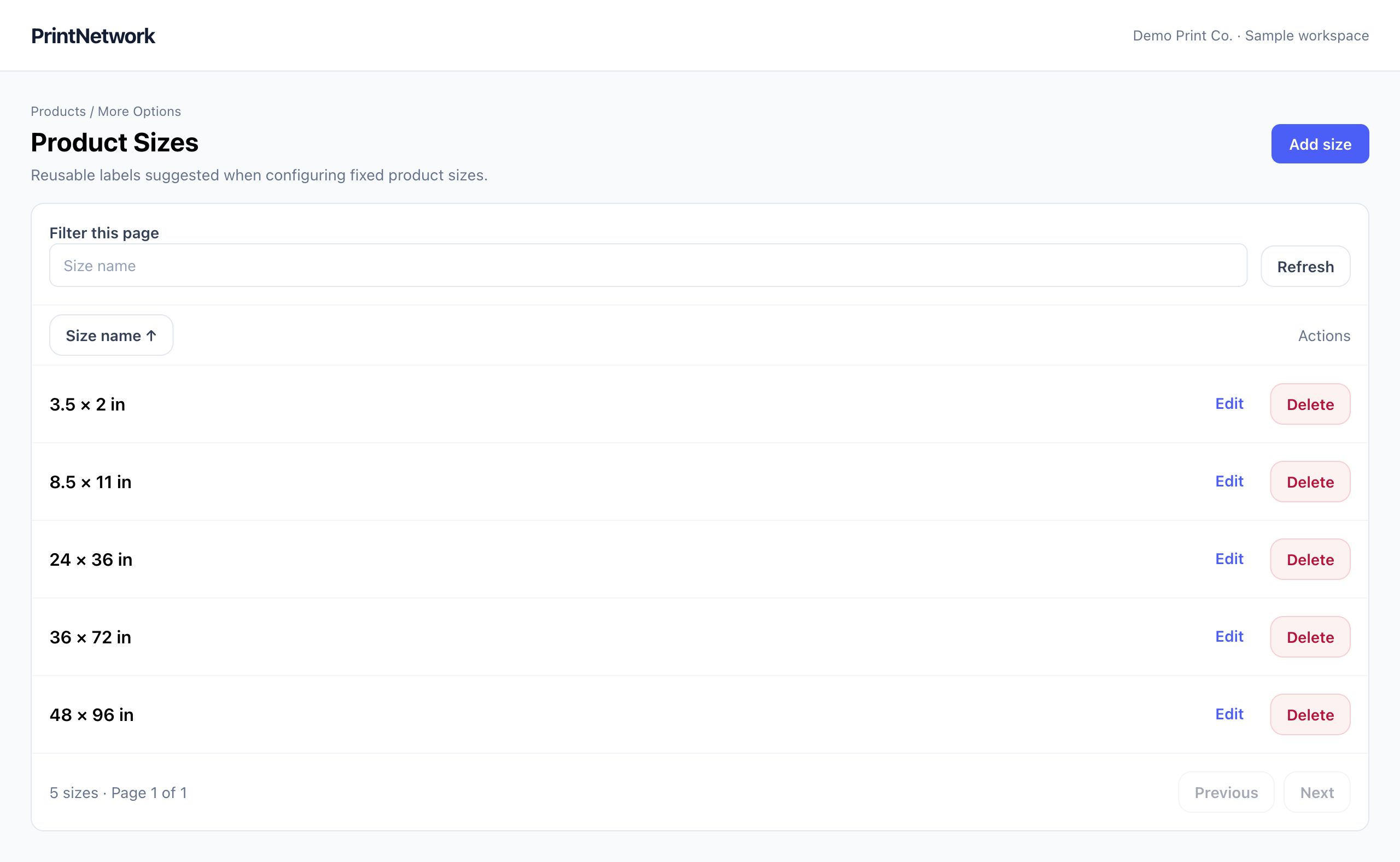
Task: Delete the 24 × 36 in size
Action: click(1310, 559)
